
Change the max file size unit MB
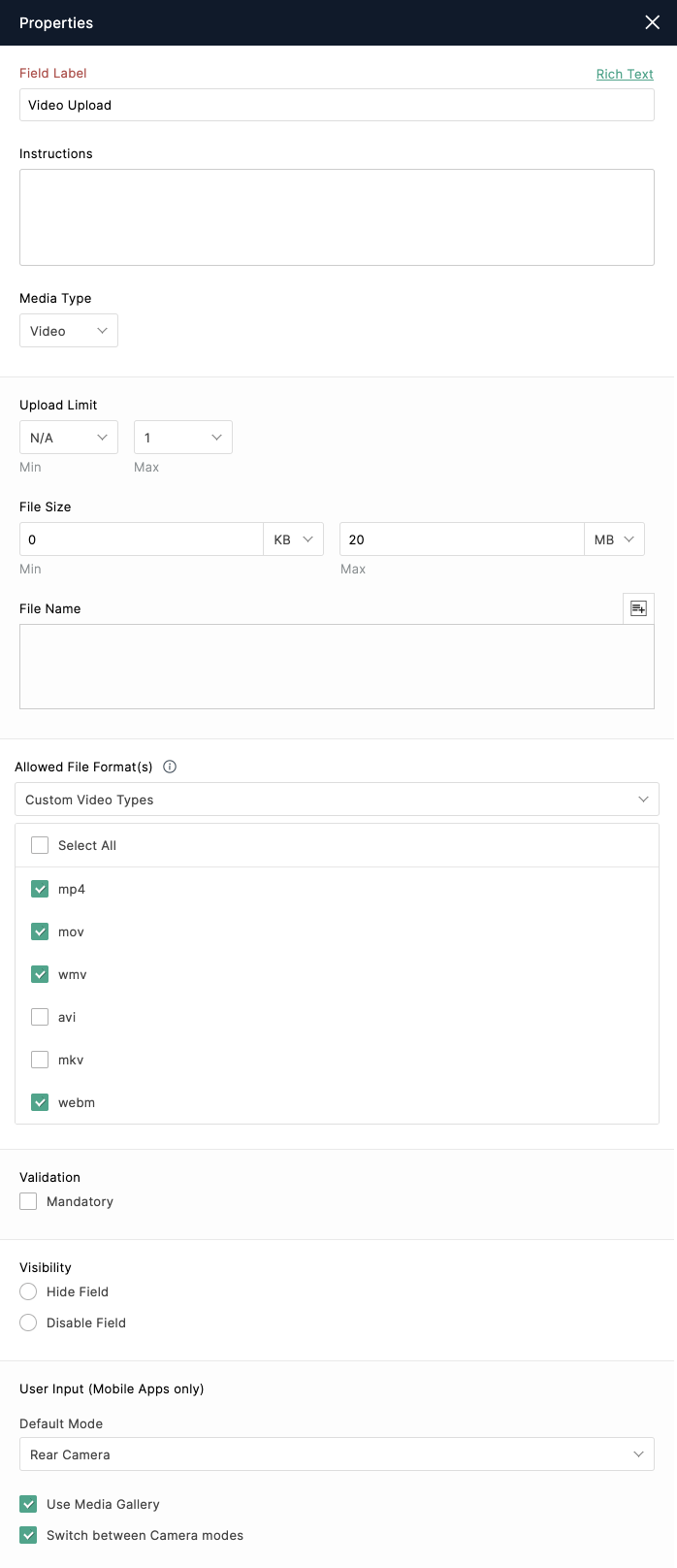614,539
